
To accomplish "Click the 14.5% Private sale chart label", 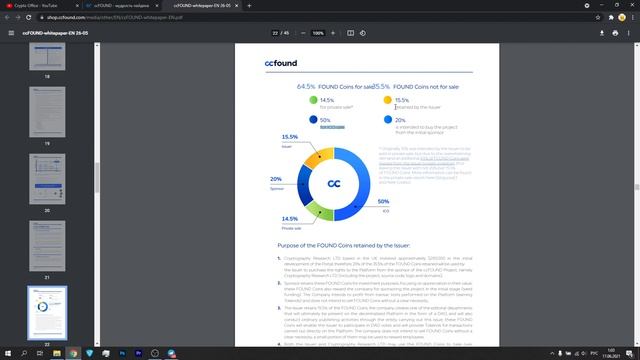I will [291, 223].
